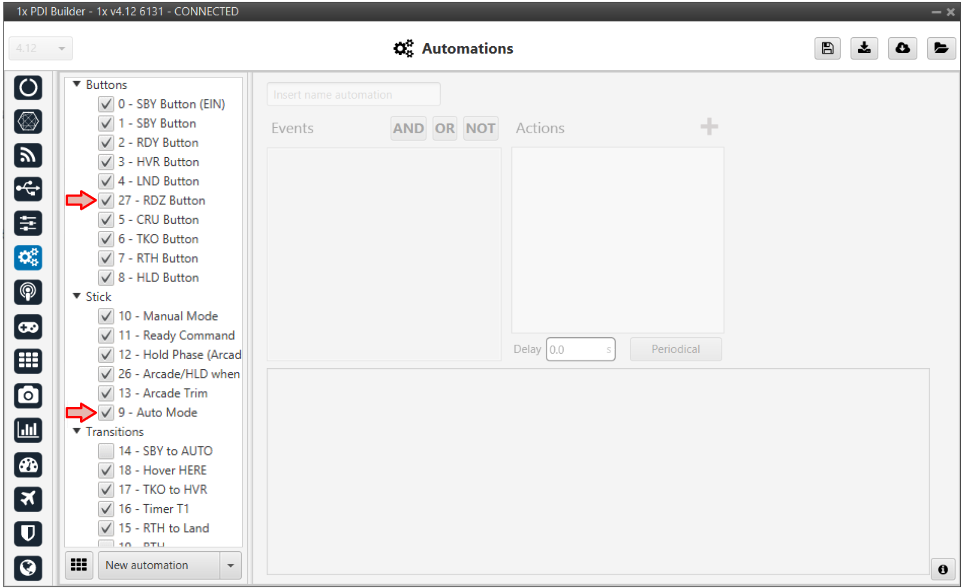Screen dimensions: 966x588
Task: Click the cloud download icon
Action: point(903,48)
